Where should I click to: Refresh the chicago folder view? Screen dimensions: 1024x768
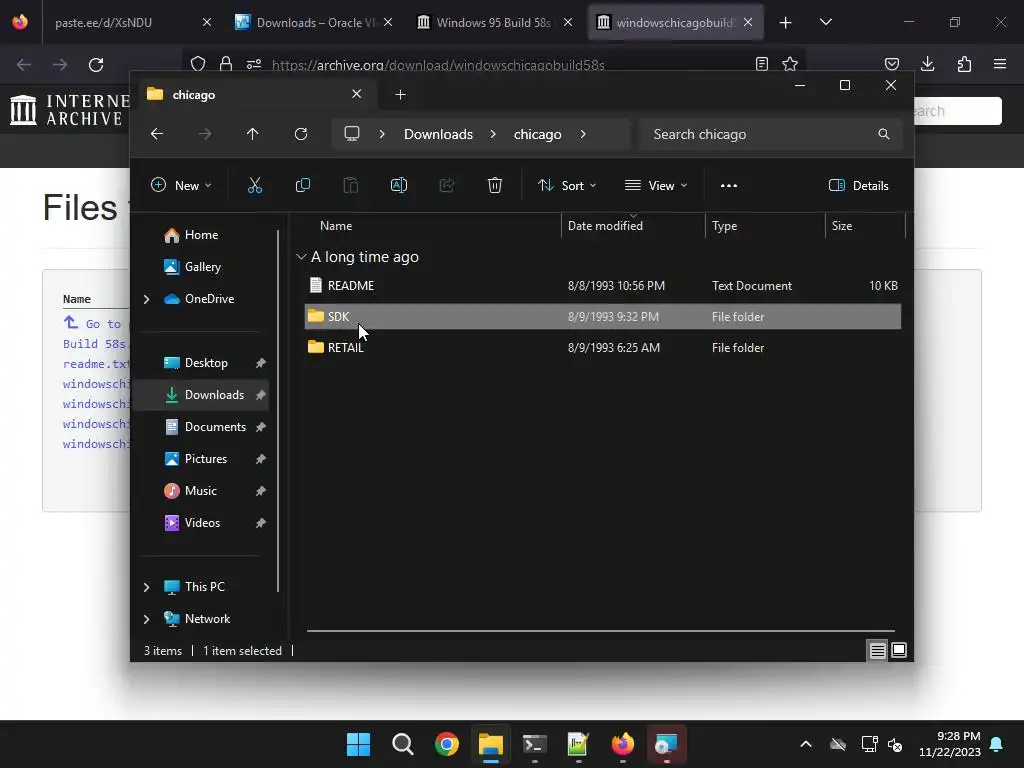coord(301,134)
